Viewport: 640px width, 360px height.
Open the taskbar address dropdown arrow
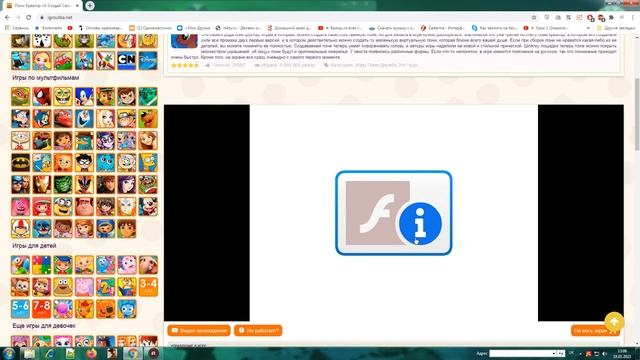click(x=553, y=353)
